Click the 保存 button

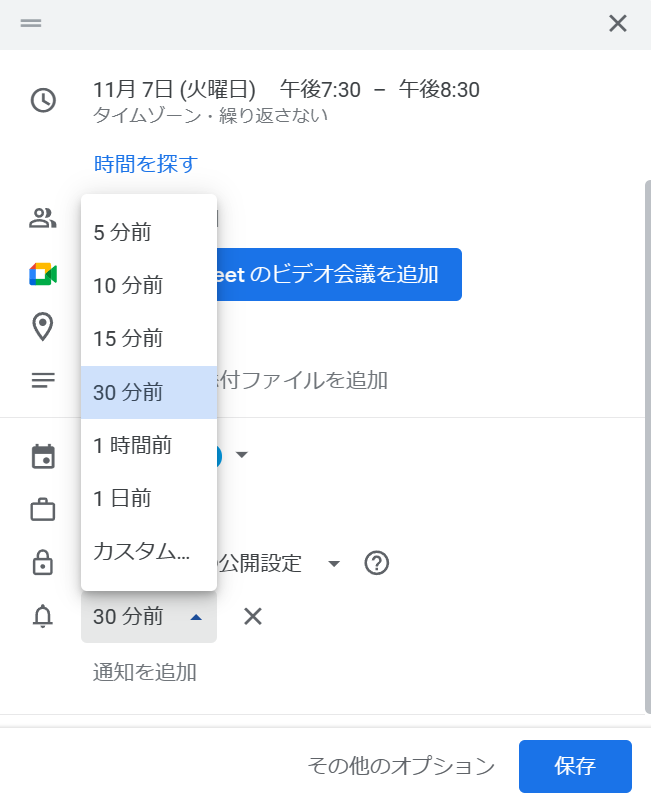(575, 767)
